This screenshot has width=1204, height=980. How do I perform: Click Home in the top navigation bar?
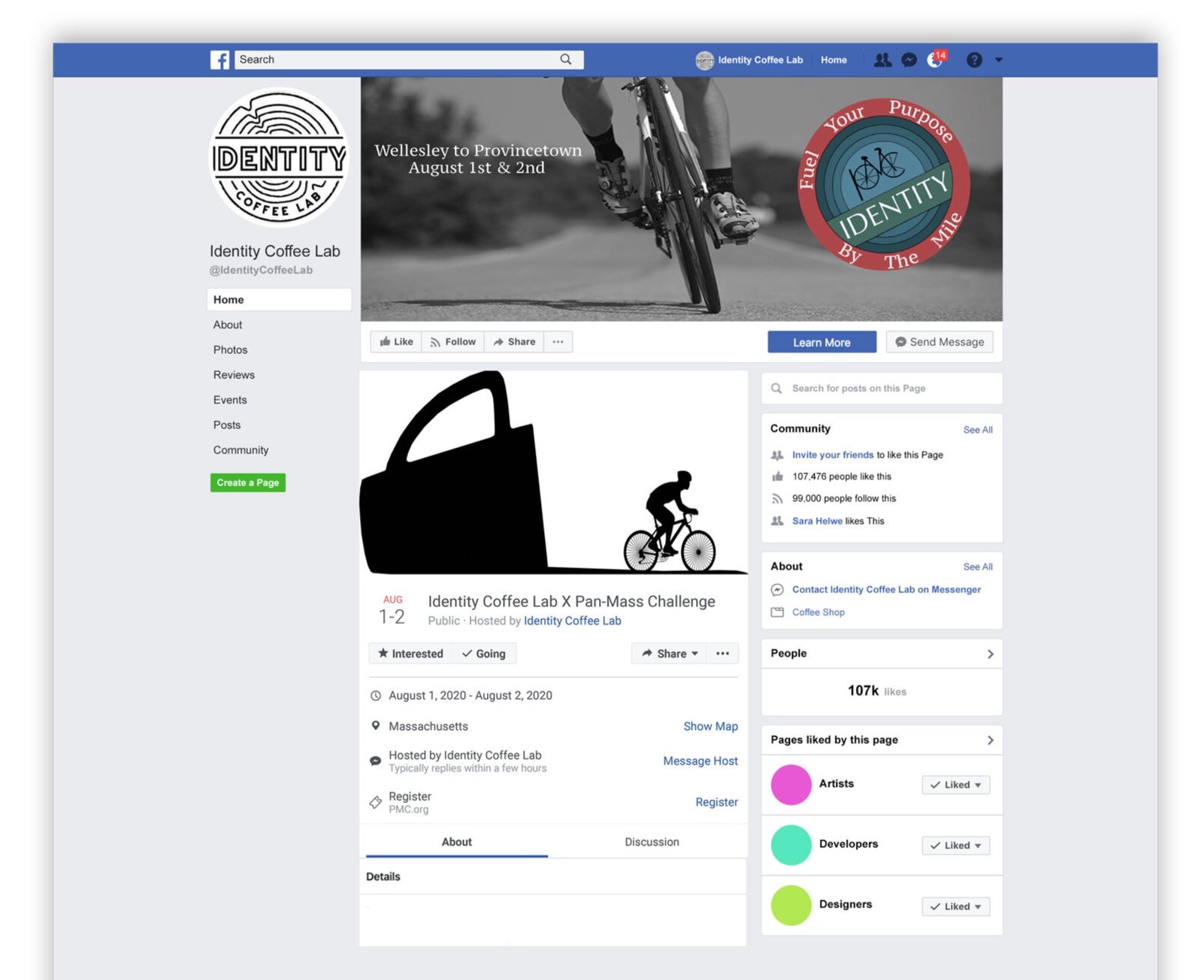(x=833, y=60)
